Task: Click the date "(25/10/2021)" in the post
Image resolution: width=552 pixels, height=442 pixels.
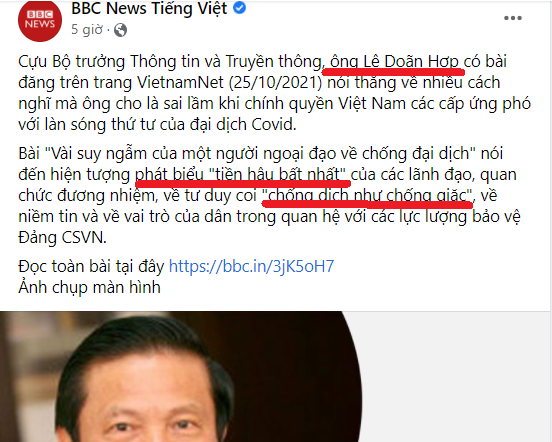Action: tap(275, 83)
